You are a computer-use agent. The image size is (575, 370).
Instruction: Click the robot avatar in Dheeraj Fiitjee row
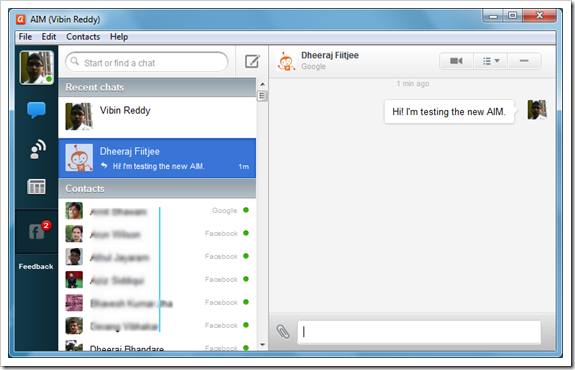point(79,157)
